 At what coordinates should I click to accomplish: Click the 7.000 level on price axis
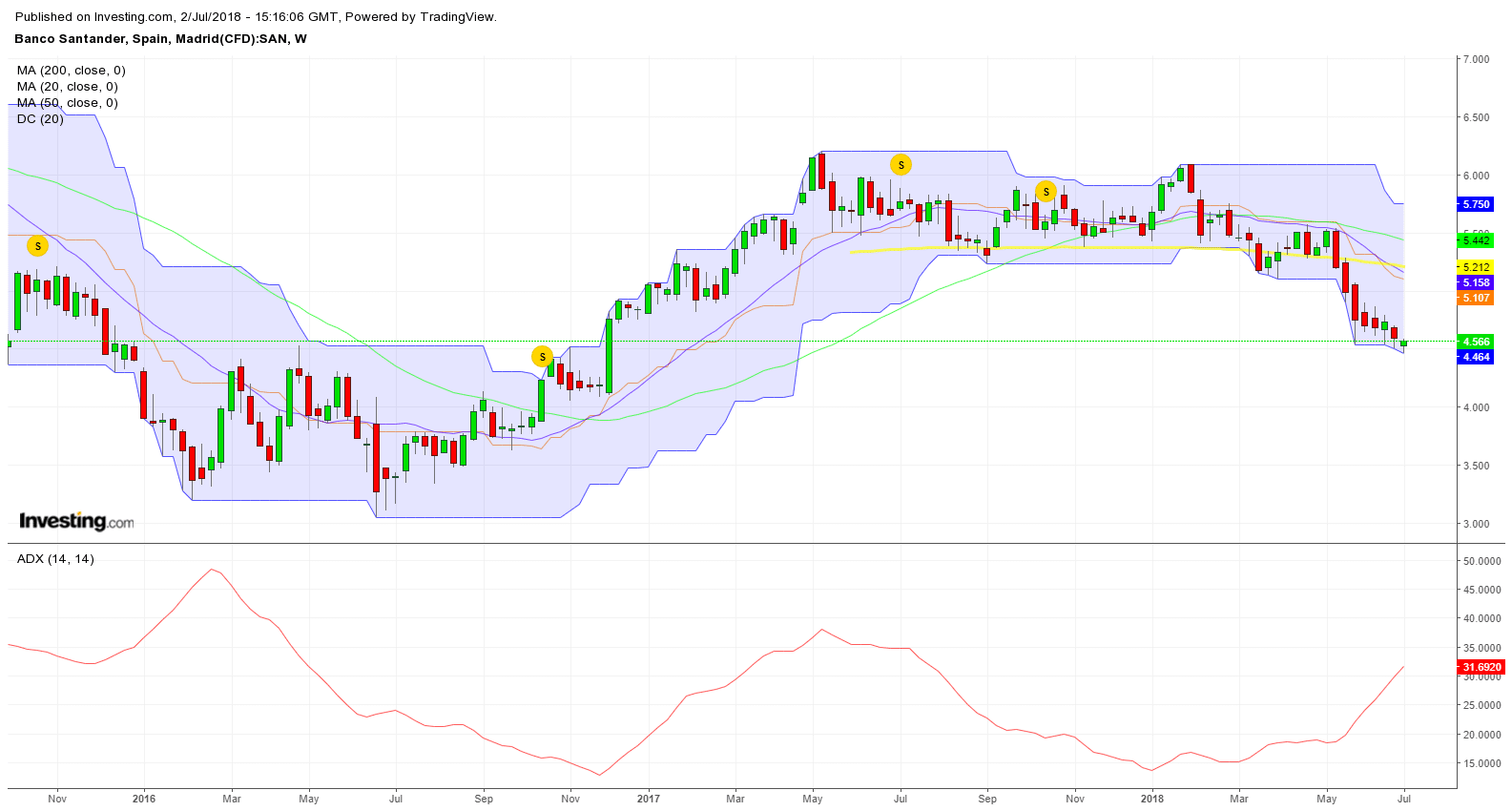click(1476, 59)
